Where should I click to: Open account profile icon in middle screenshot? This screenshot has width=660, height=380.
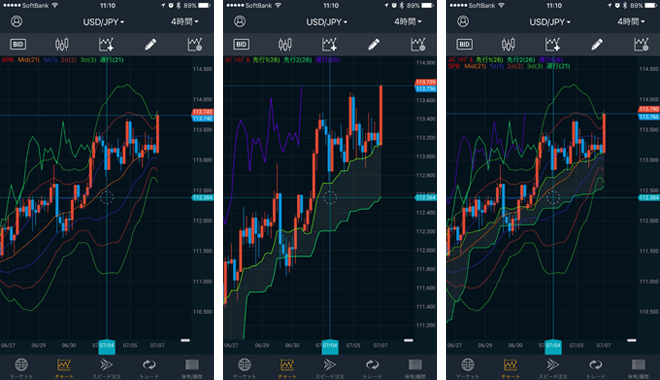[240, 21]
